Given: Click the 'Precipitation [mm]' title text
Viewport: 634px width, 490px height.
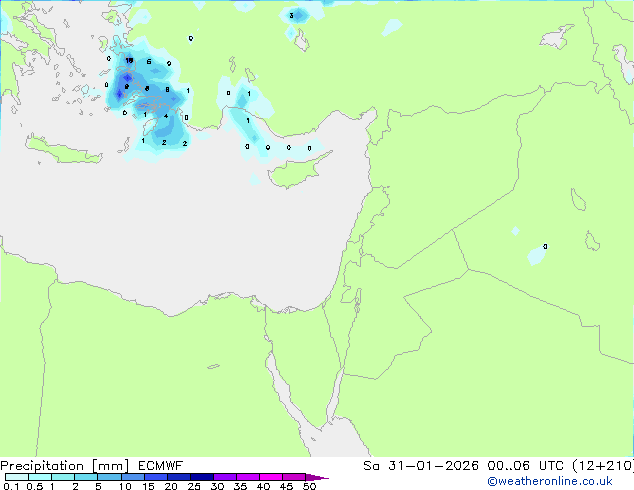Looking at the screenshot, I should tap(65, 466).
